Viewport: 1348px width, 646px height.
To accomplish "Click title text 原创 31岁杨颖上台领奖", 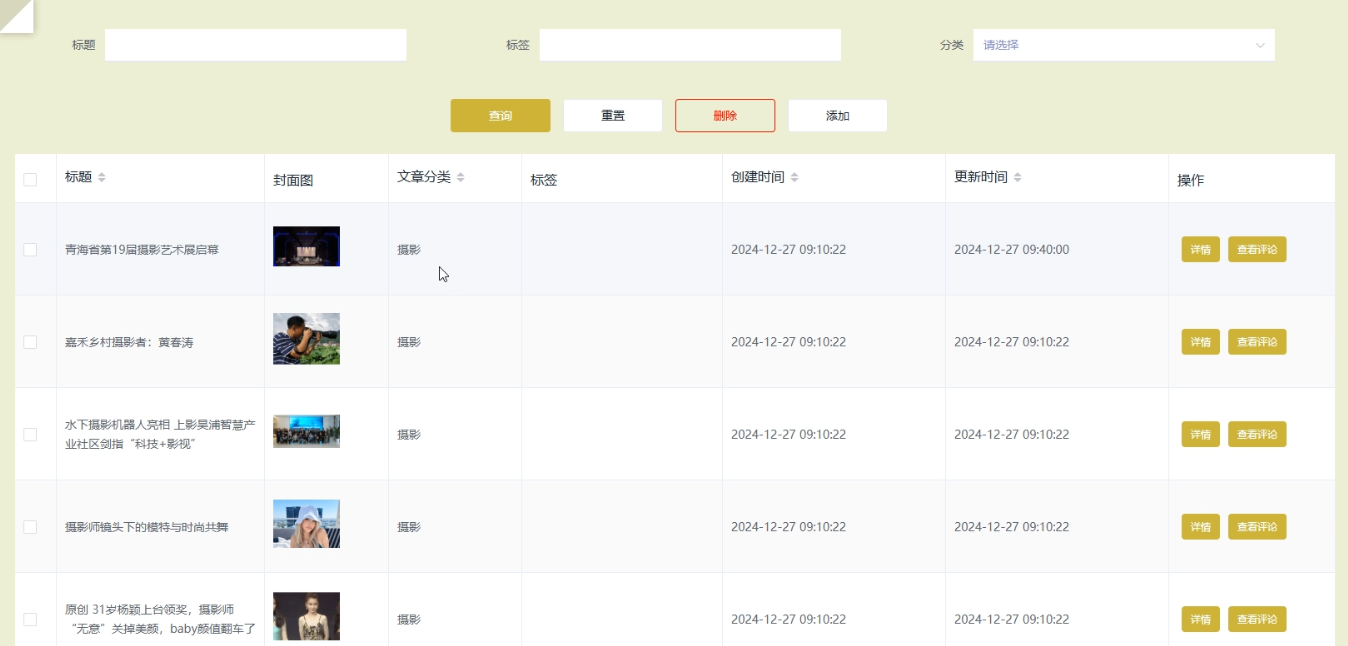I will click(160, 619).
